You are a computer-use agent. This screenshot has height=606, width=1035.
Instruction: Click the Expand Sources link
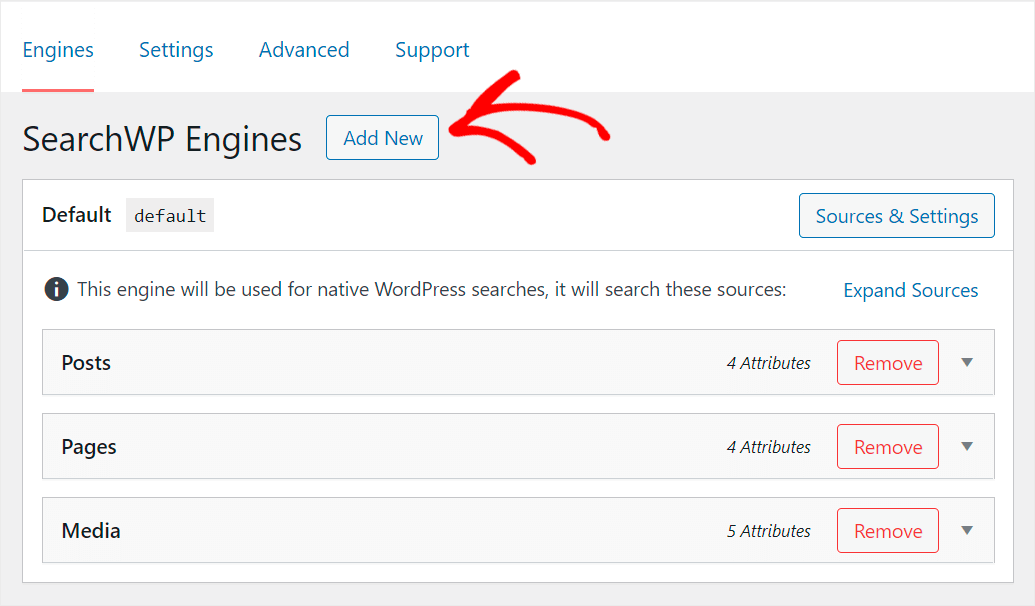pos(911,290)
